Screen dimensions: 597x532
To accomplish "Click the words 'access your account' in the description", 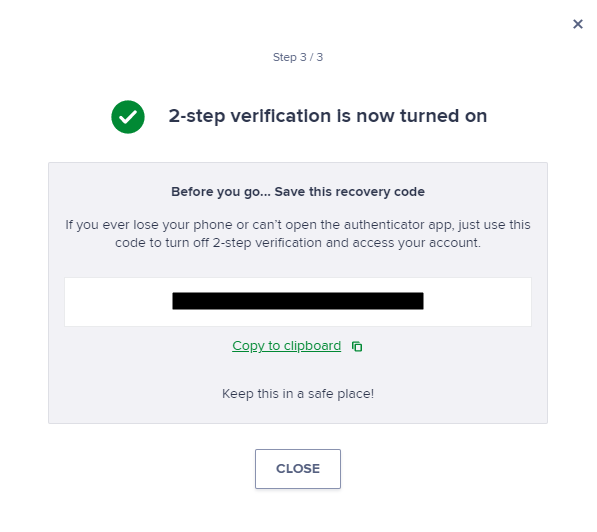I will coord(416,243).
